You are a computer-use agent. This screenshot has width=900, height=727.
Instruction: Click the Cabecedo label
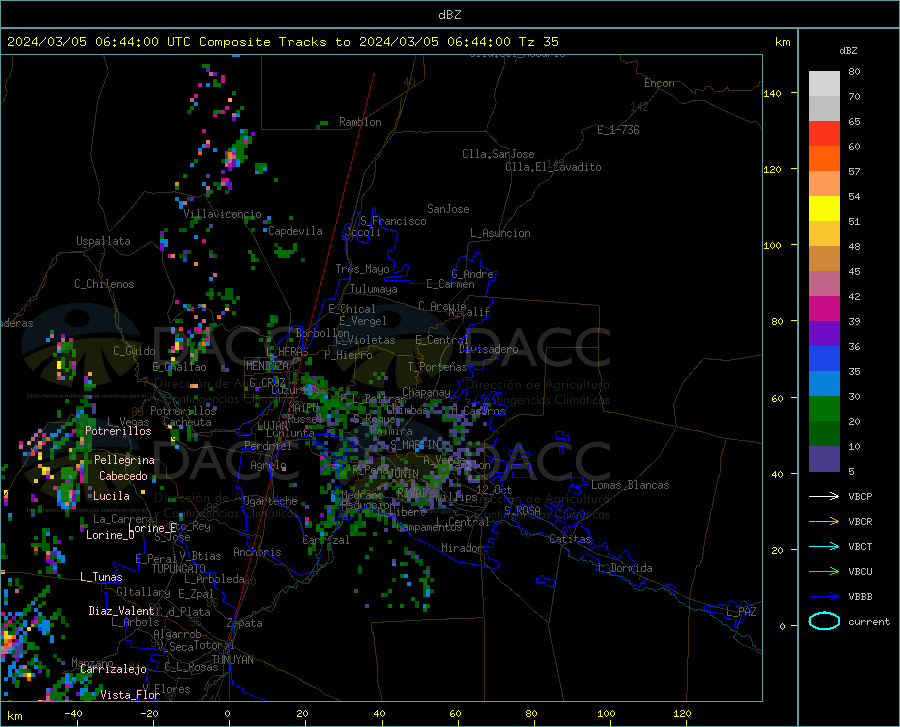click(x=123, y=476)
